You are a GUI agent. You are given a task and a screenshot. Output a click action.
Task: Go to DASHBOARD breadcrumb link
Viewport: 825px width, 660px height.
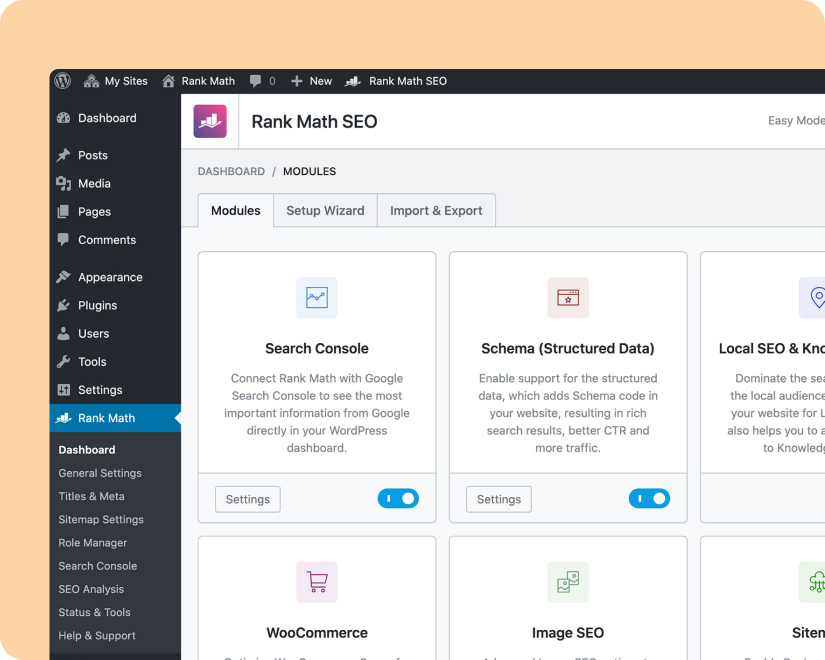[232, 172]
